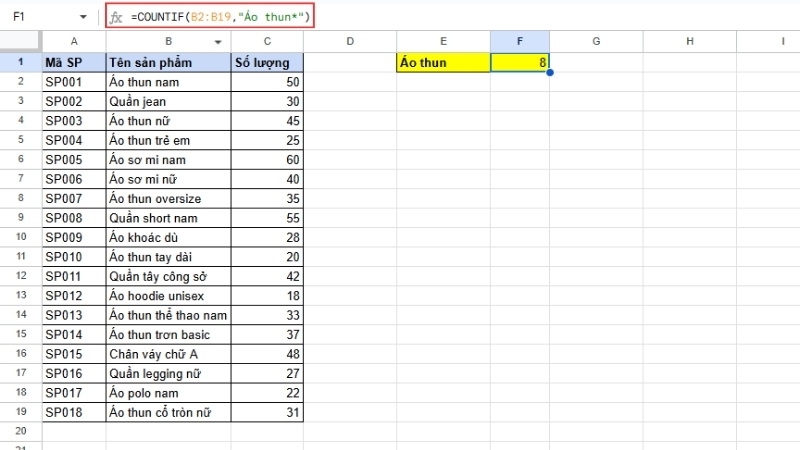Select row 19 header
The image size is (800, 450).
pos(20,412)
